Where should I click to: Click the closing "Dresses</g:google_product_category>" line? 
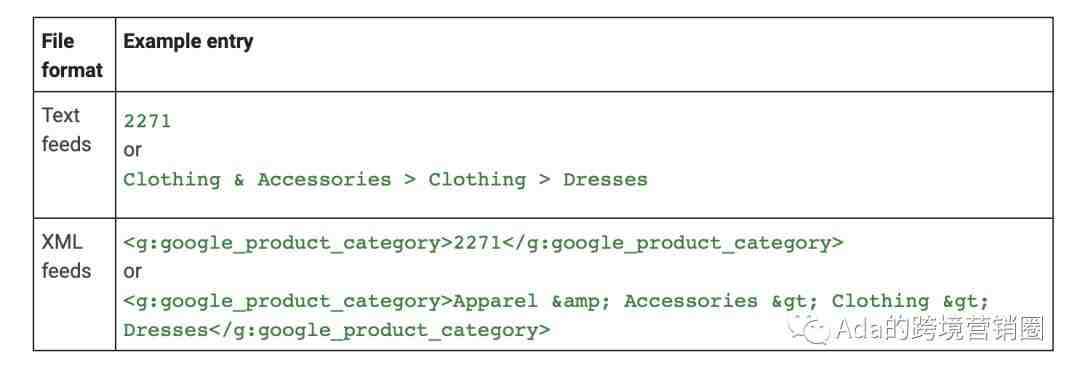337,331
